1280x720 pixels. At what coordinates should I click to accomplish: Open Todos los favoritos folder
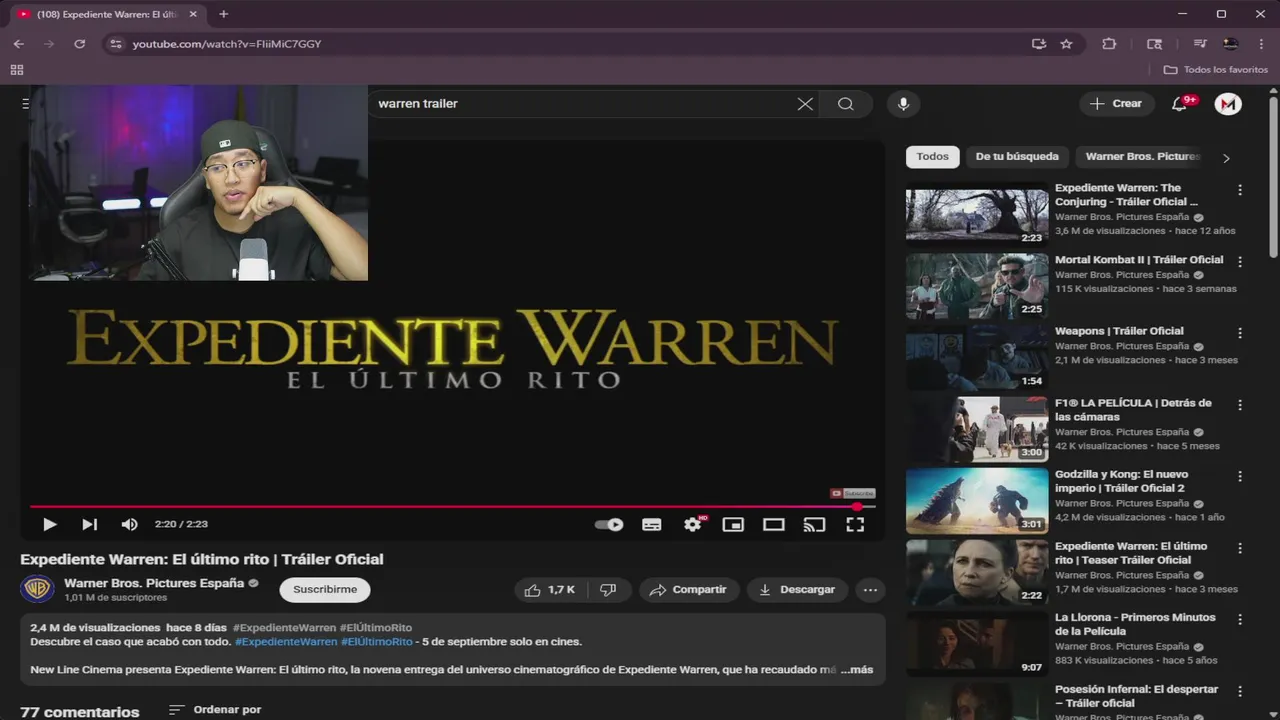point(1216,70)
